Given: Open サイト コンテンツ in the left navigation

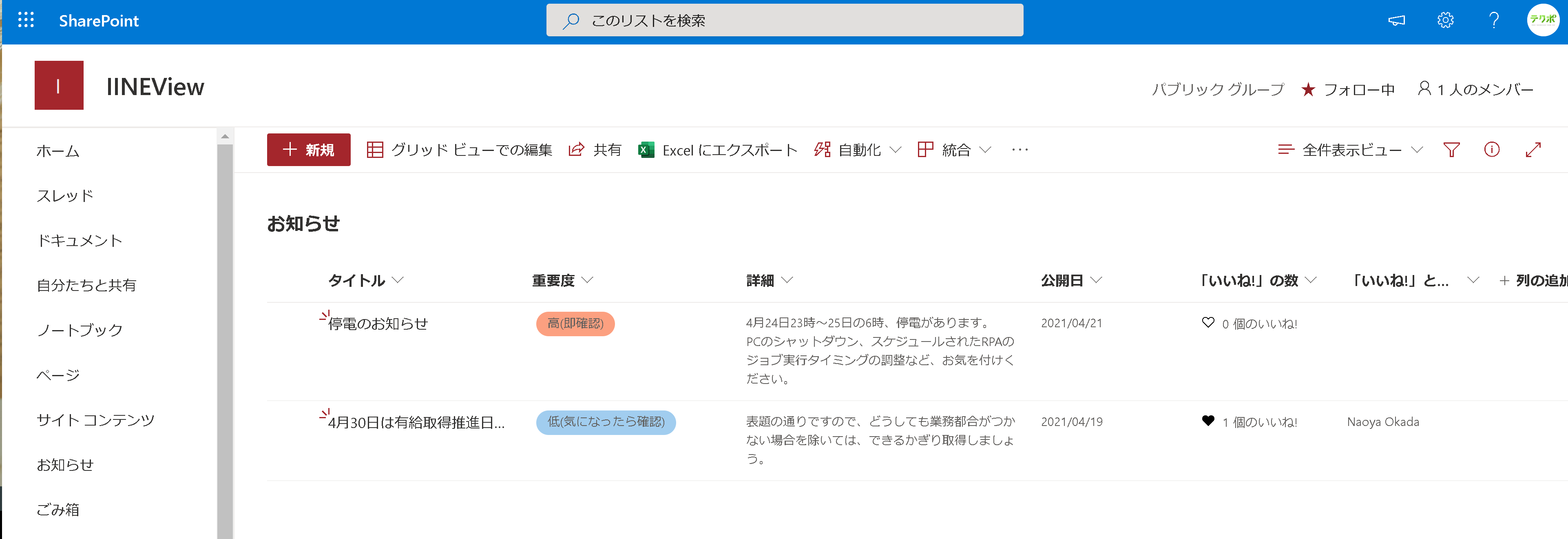Looking at the screenshot, I should pos(95,419).
